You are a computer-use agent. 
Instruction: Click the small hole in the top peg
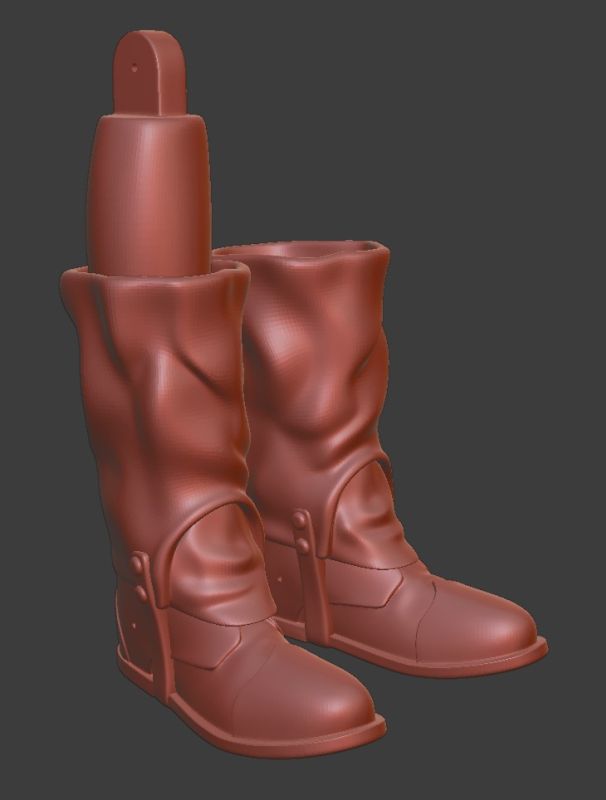coord(135,69)
